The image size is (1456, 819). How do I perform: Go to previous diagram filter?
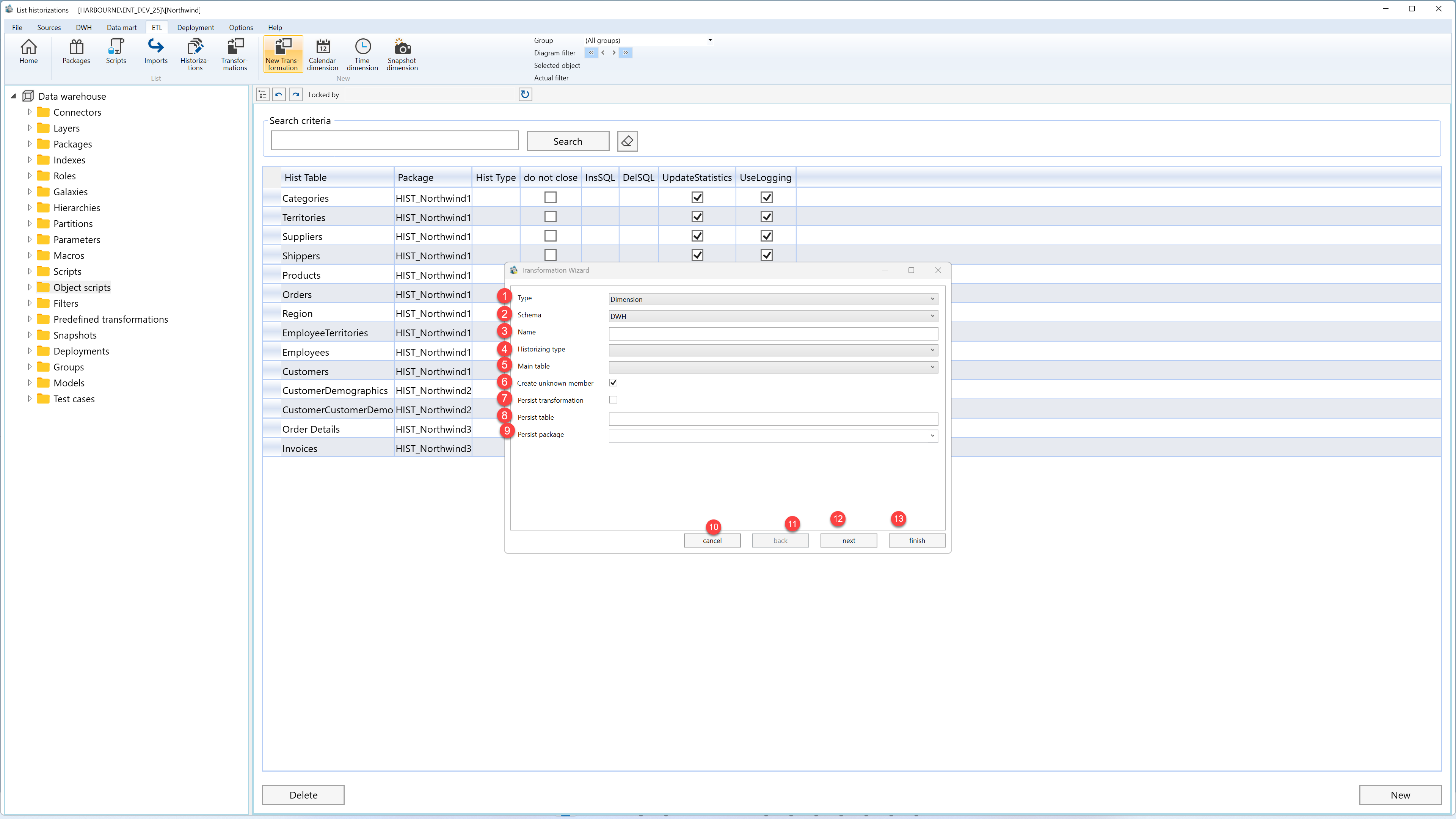(603, 53)
